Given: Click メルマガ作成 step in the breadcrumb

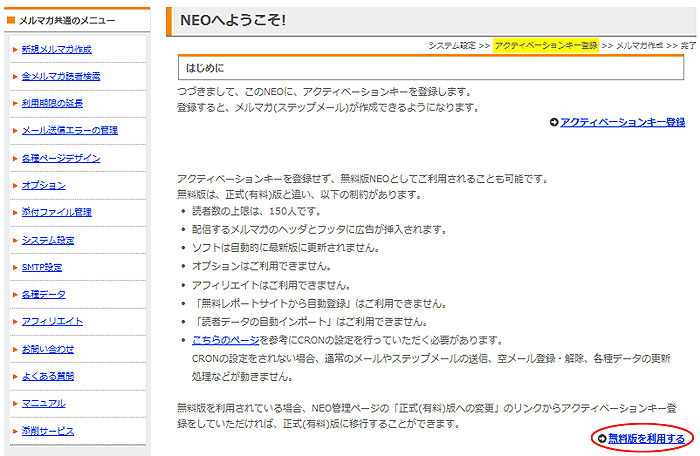Looking at the screenshot, I should pyautogui.click(x=639, y=46).
